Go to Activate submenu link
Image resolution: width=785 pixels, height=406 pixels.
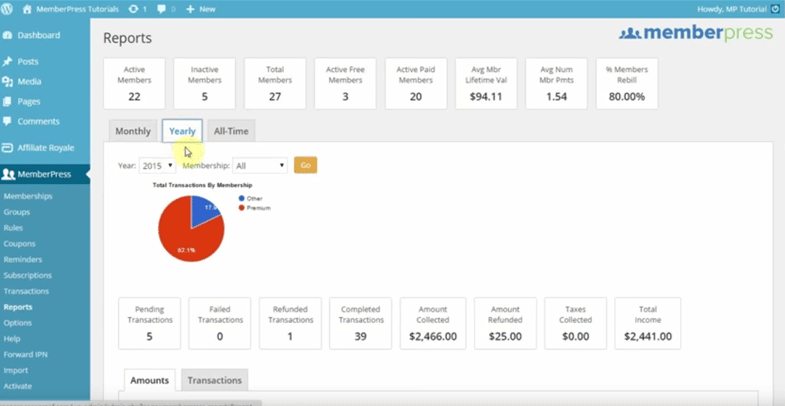pos(18,386)
